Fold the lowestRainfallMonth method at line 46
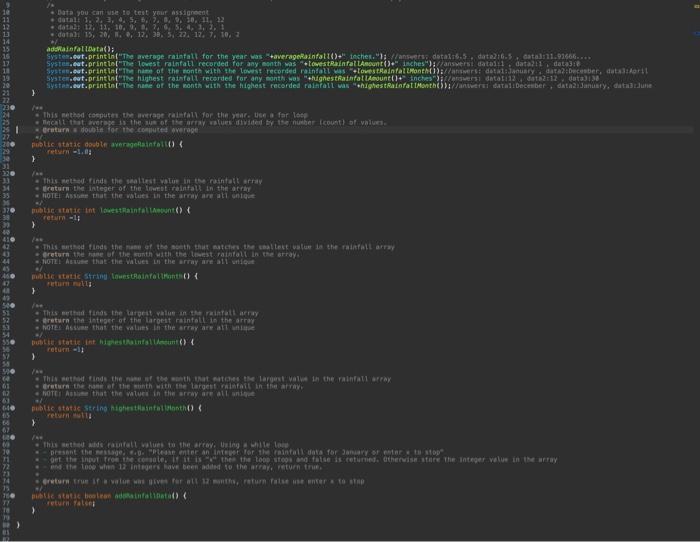 (12, 276)
